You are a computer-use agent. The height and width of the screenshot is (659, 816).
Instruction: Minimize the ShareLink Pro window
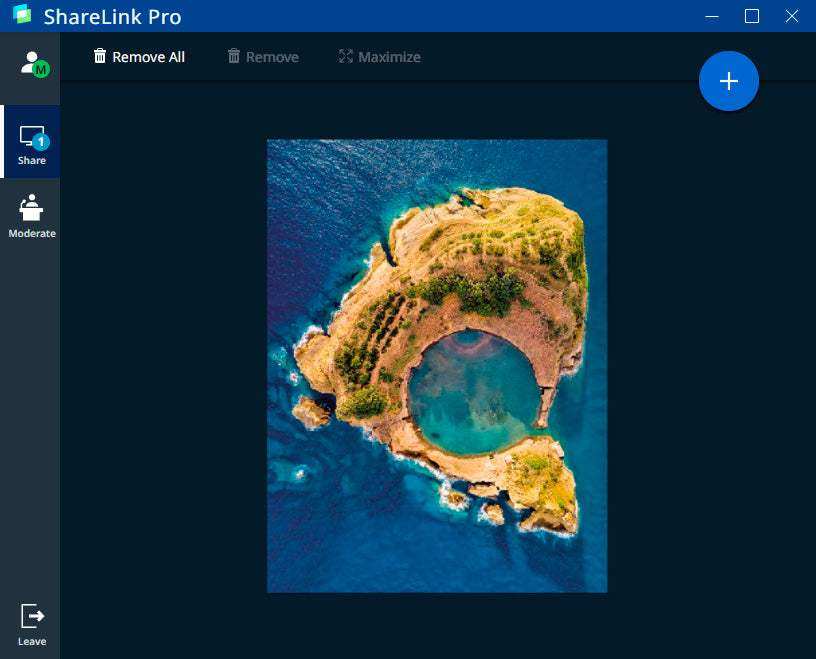[x=712, y=16]
